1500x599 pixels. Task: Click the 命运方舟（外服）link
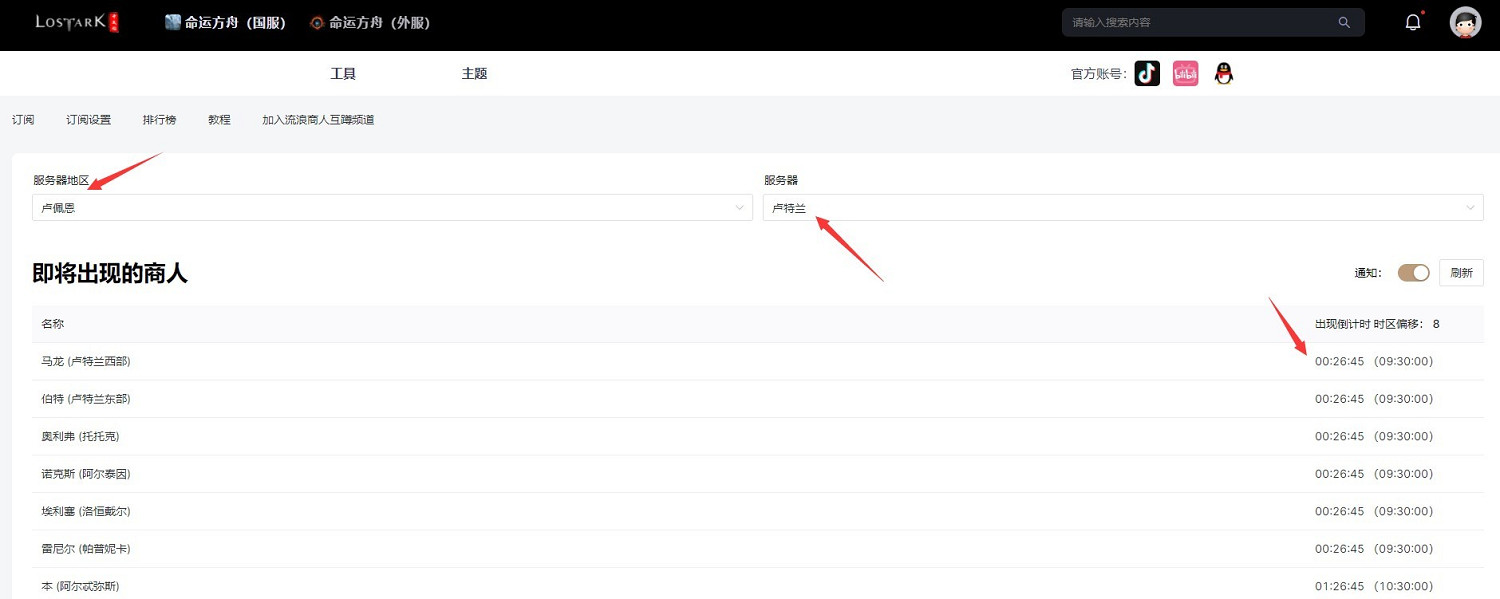(x=370, y=22)
